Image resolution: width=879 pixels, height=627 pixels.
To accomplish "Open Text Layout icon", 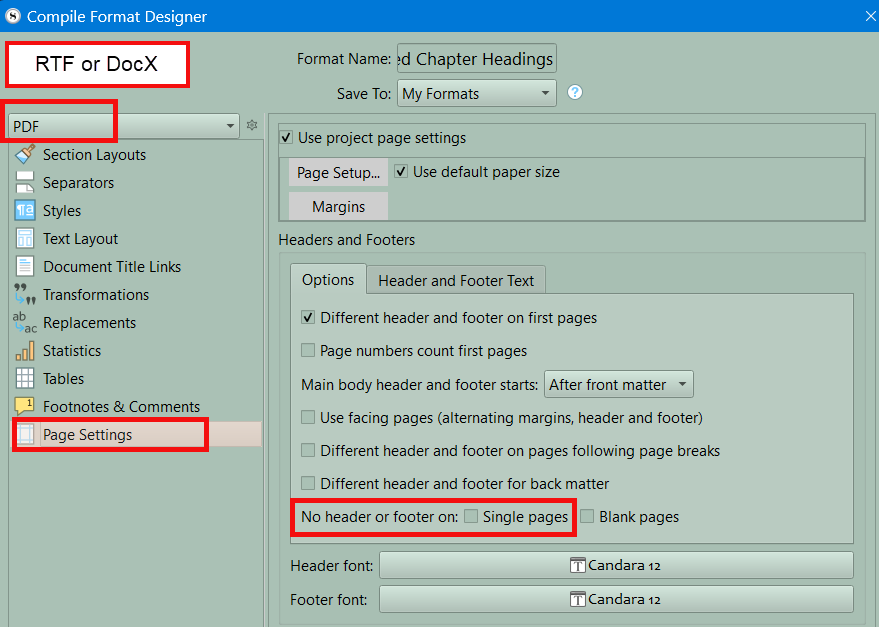I will pos(25,239).
